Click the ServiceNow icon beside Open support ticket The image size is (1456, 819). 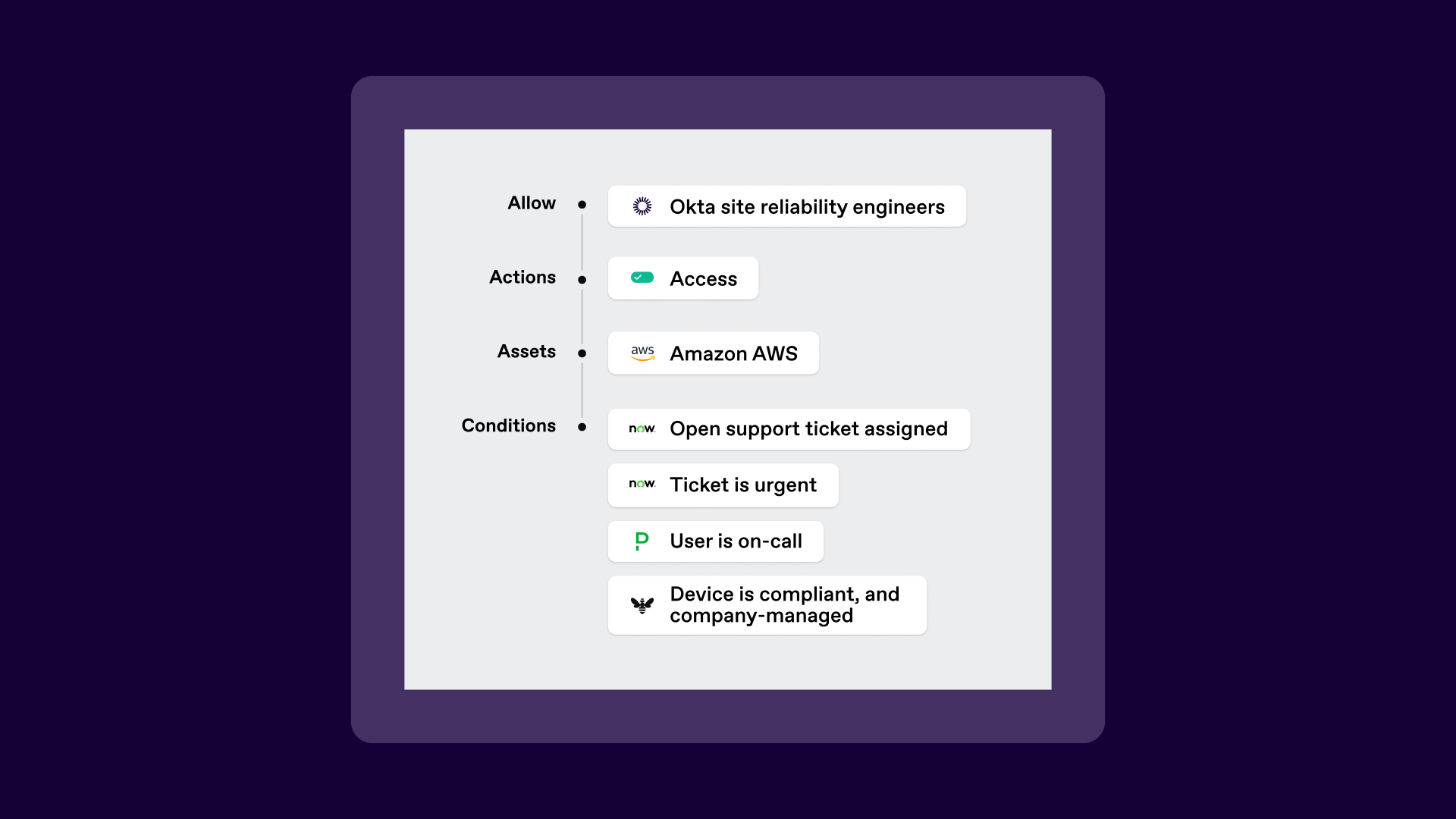coord(642,428)
